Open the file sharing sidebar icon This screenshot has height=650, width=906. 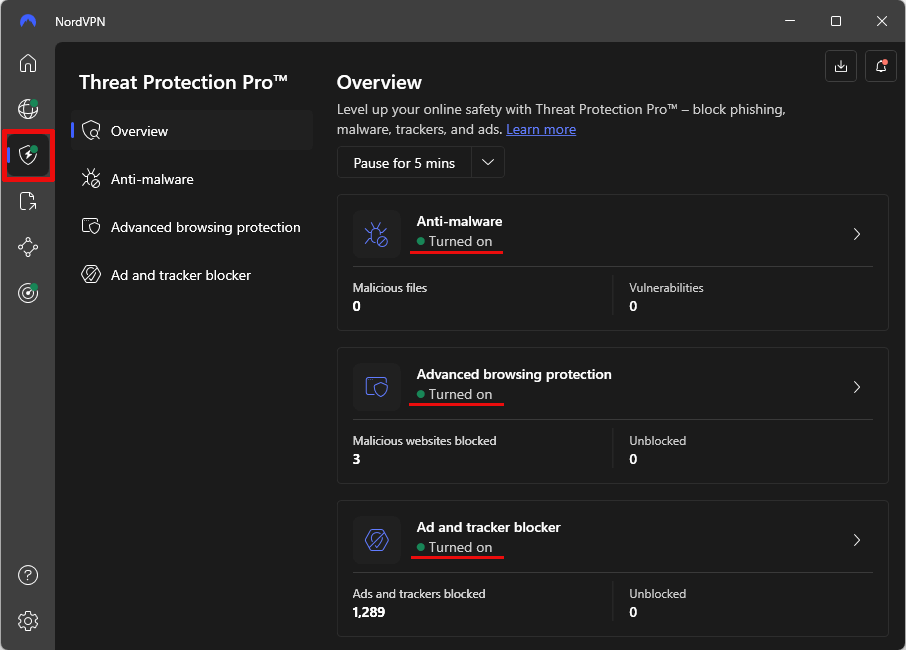pos(28,201)
